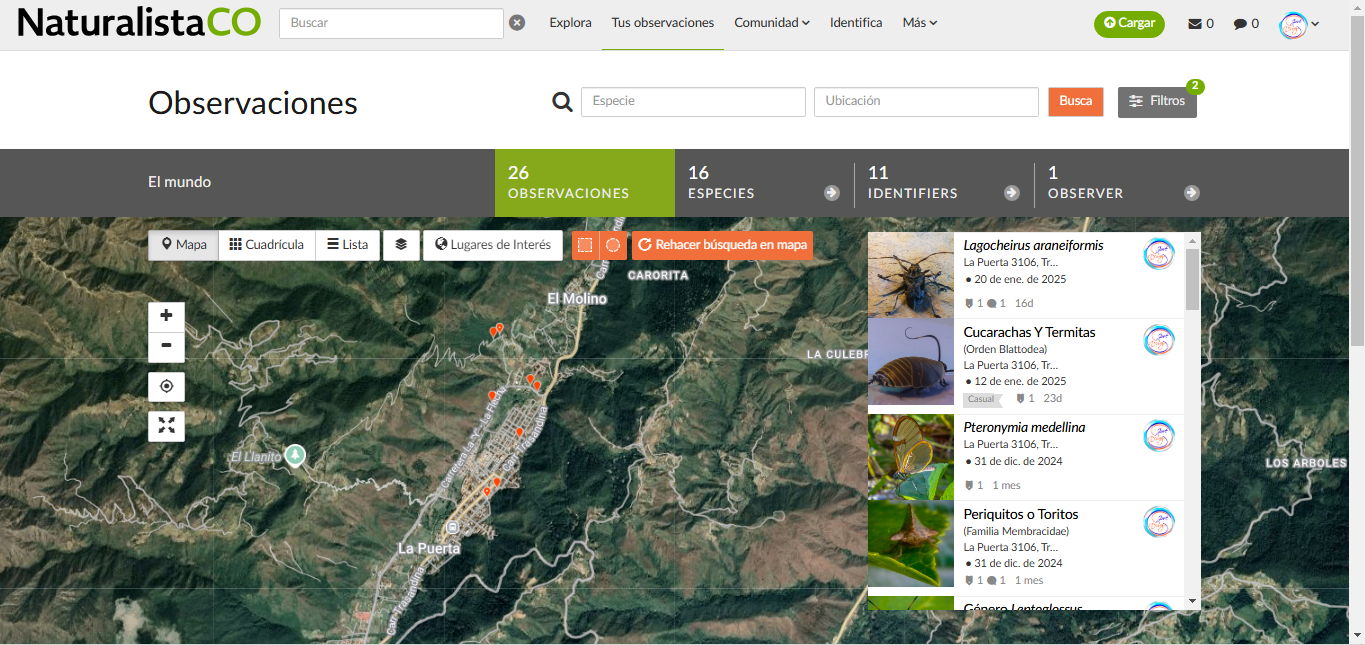Go to Observer arrow icon
The height and width of the screenshot is (645, 1365).
1191,193
